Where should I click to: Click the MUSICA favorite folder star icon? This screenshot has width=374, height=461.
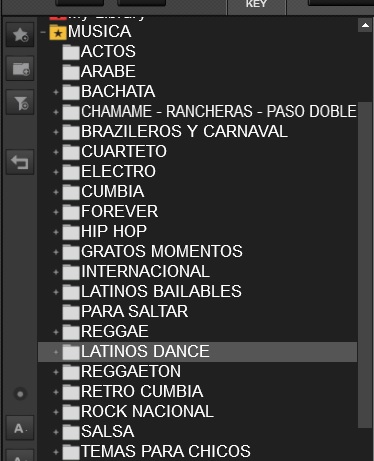(x=58, y=32)
